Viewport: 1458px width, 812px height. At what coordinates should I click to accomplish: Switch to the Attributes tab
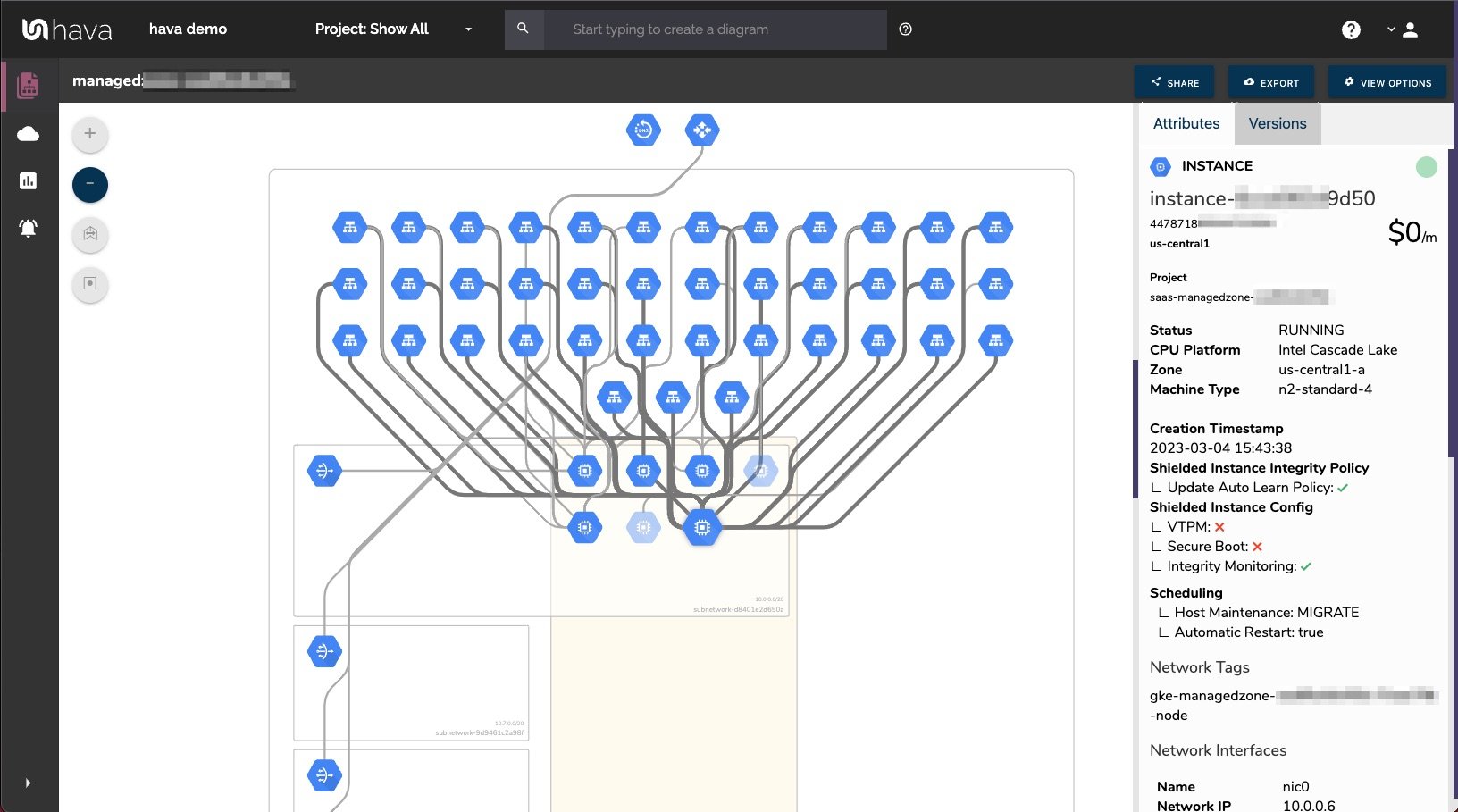(x=1186, y=123)
